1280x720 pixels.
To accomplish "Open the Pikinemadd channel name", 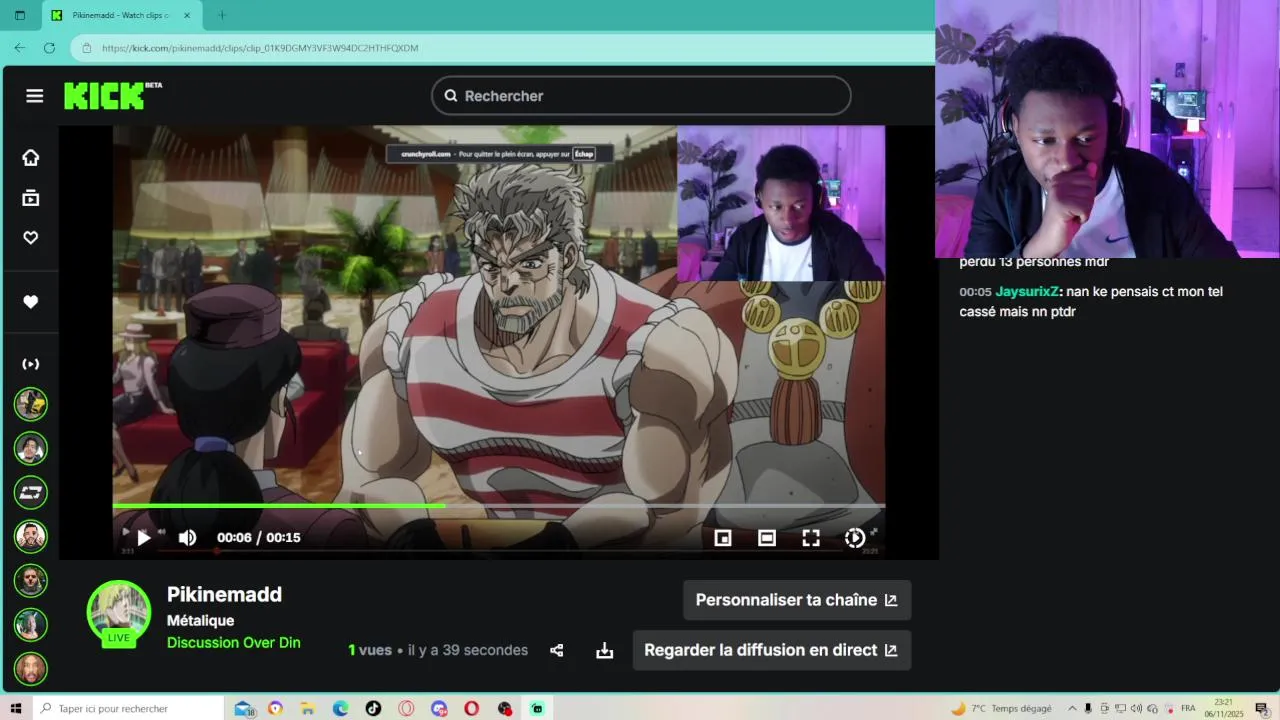I will tap(224, 594).
